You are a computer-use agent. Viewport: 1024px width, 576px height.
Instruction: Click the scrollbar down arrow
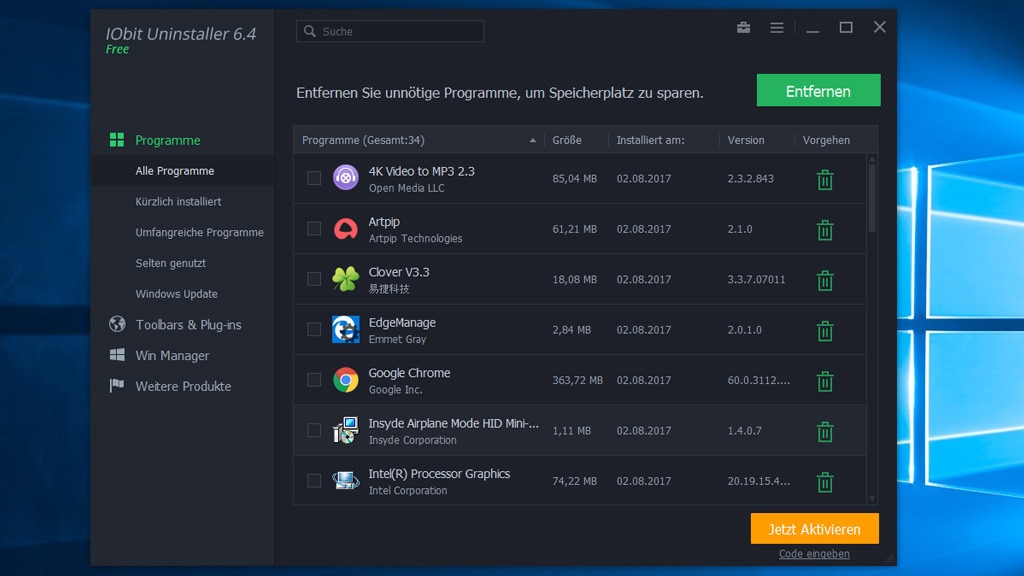pos(872,498)
